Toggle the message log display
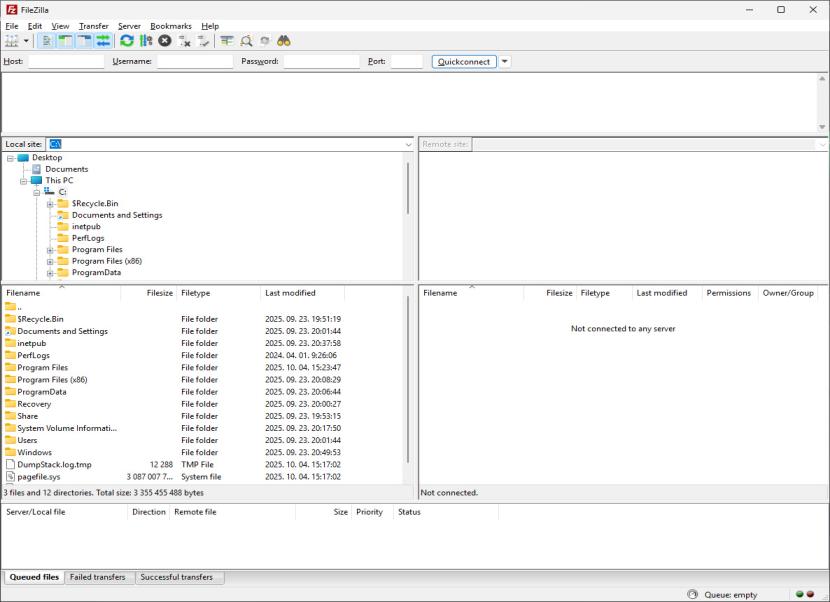This screenshot has width=830, height=602. (x=48, y=41)
